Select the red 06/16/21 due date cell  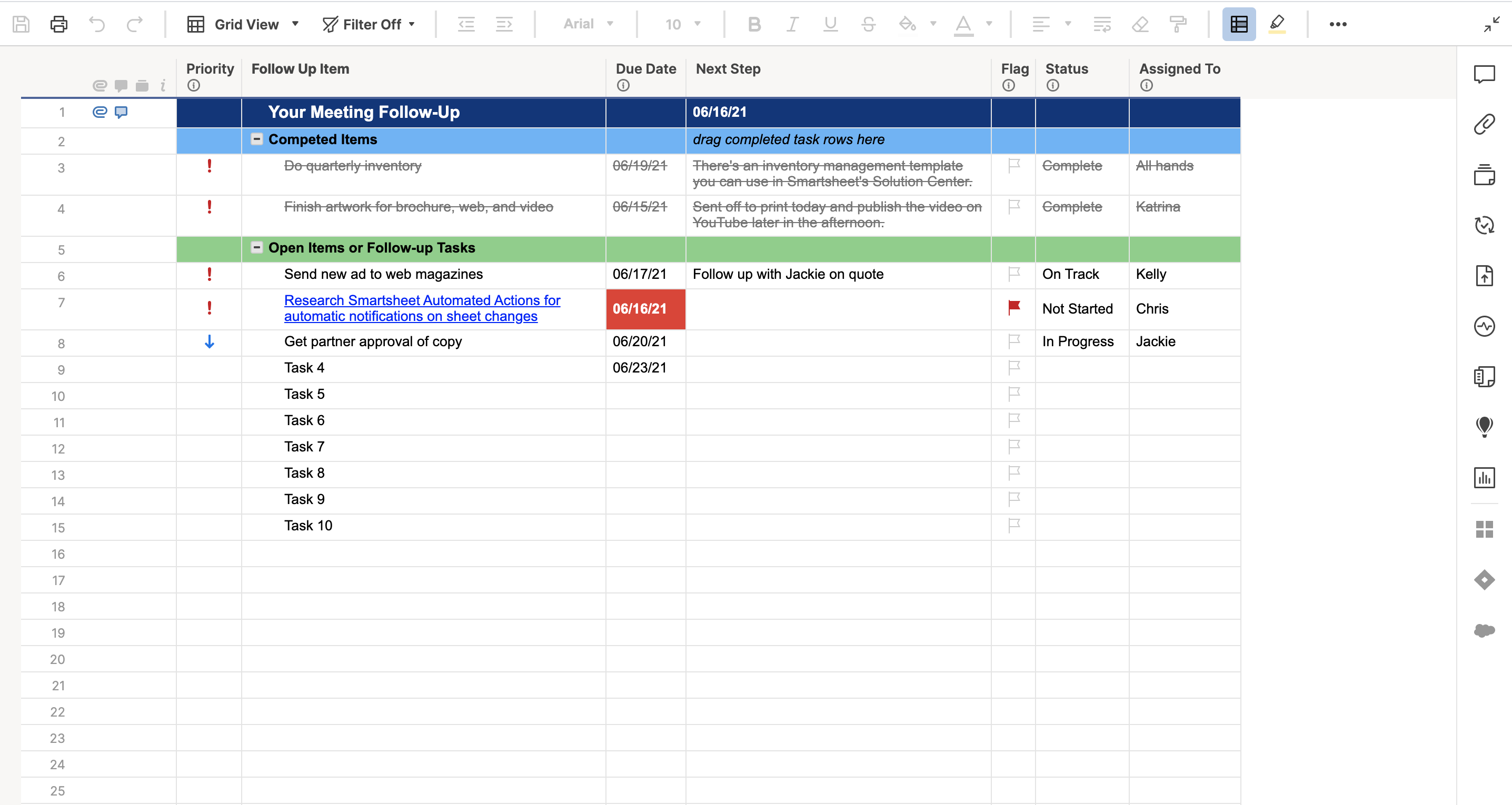pyautogui.click(x=645, y=309)
